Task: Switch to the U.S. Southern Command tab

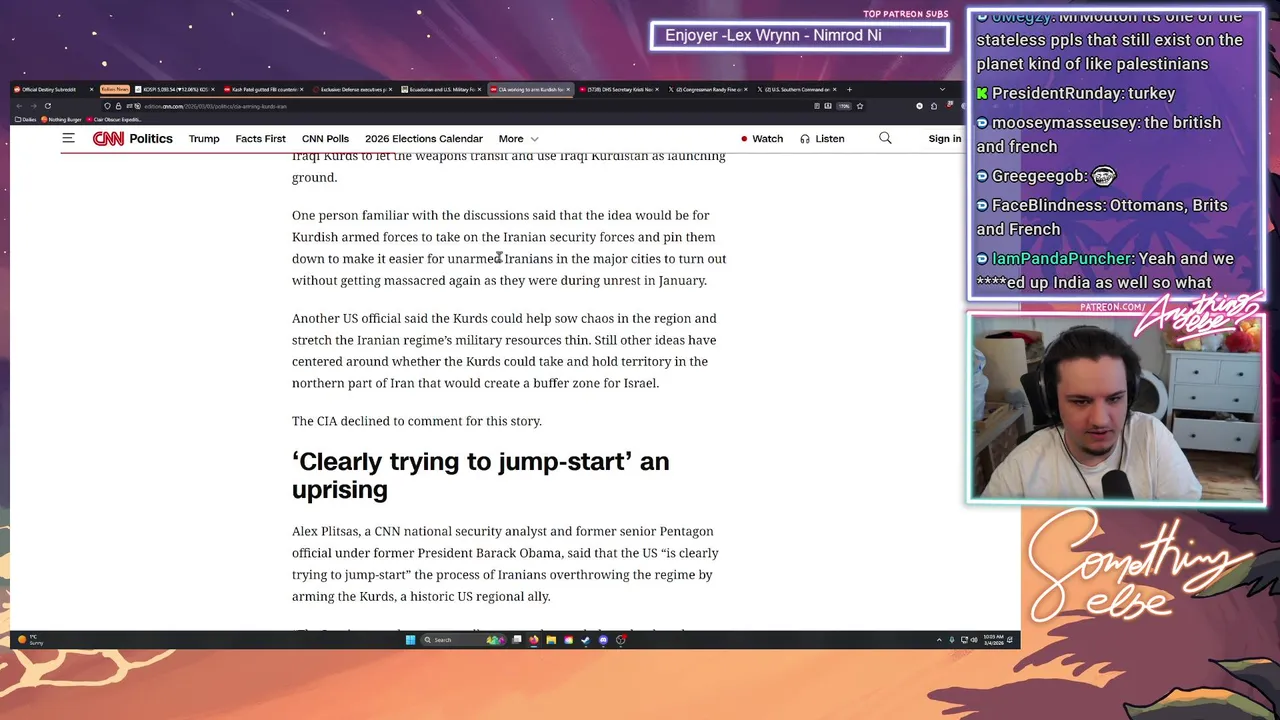Action: [798, 90]
